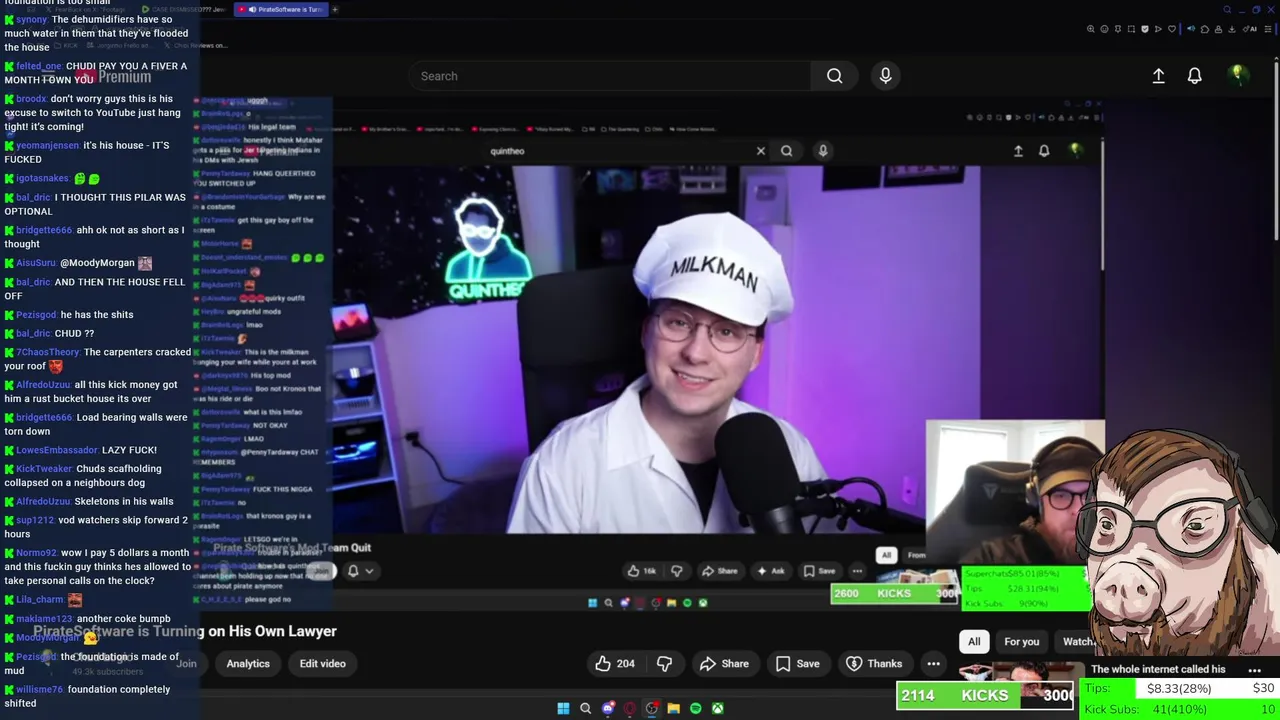The width and height of the screenshot is (1280, 720).
Task: Switch to the PirateSoftware is Turning browser tab
Action: [280, 9]
